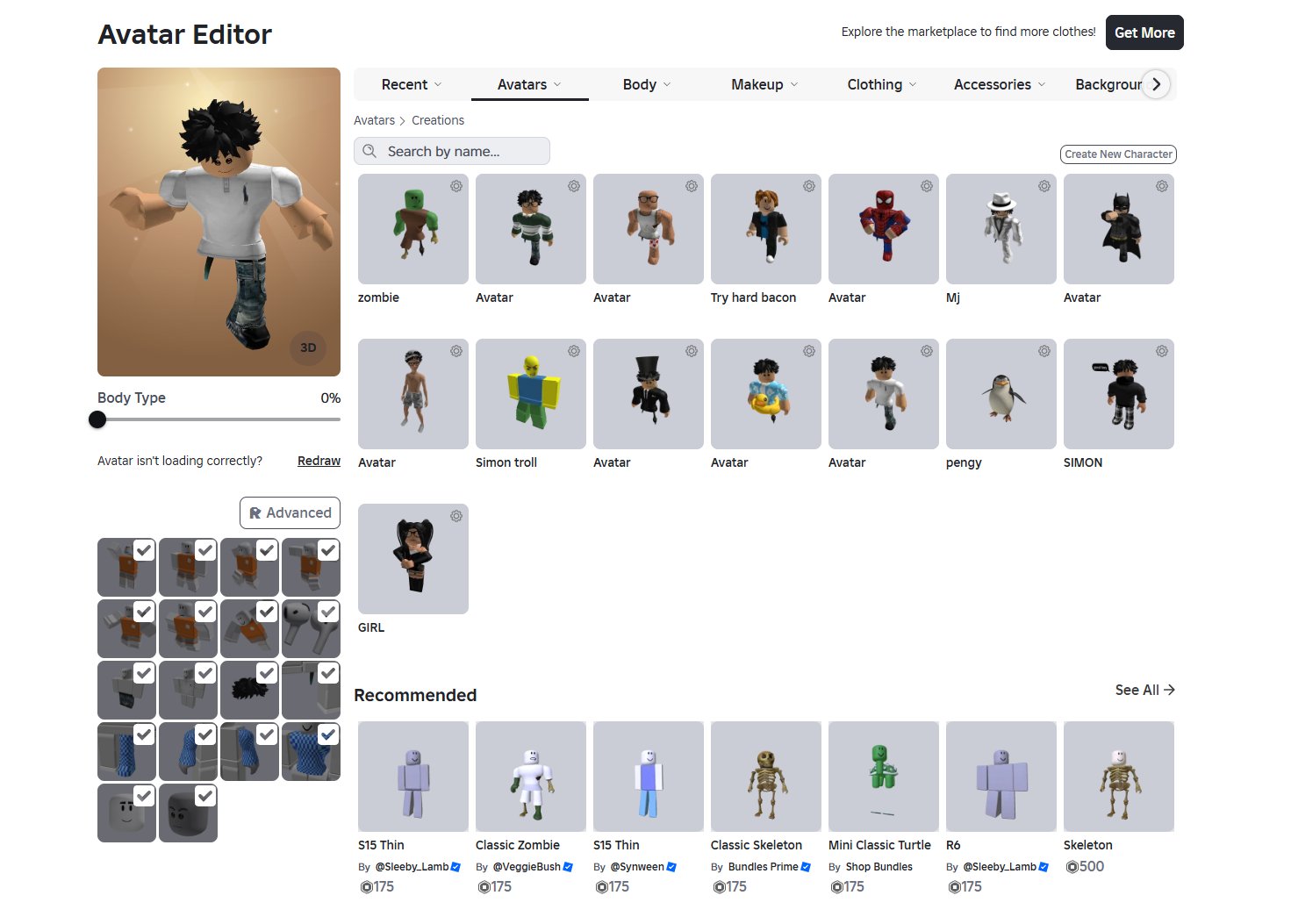This screenshot has height=924, width=1291.
Task: Open gear icon on Try hard bacon card
Action: [x=809, y=186]
